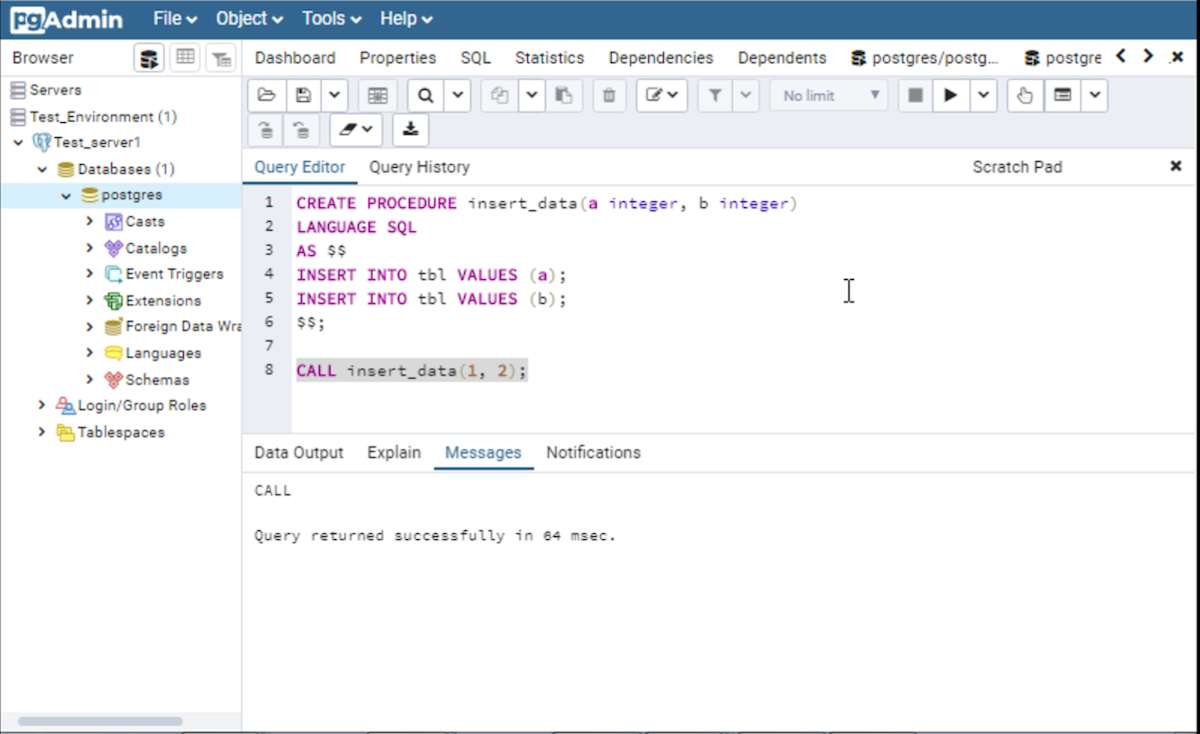Close the Scratch Pad panel
The height and width of the screenshot is (734, 1200).
(x=1176, y=166)
